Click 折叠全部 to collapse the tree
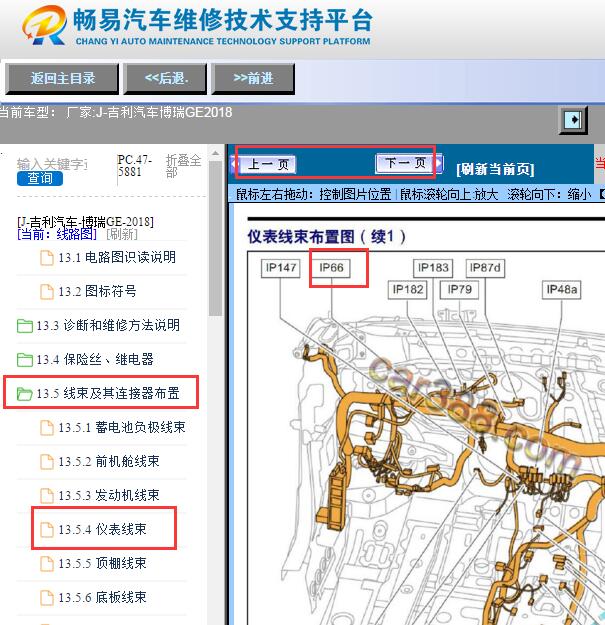 [x=183, y=166]
